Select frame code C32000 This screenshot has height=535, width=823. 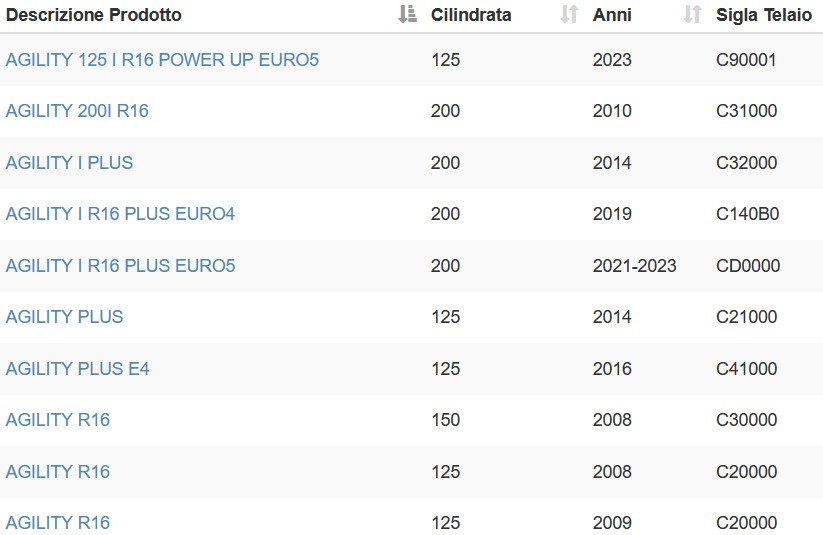pos(746,163)
